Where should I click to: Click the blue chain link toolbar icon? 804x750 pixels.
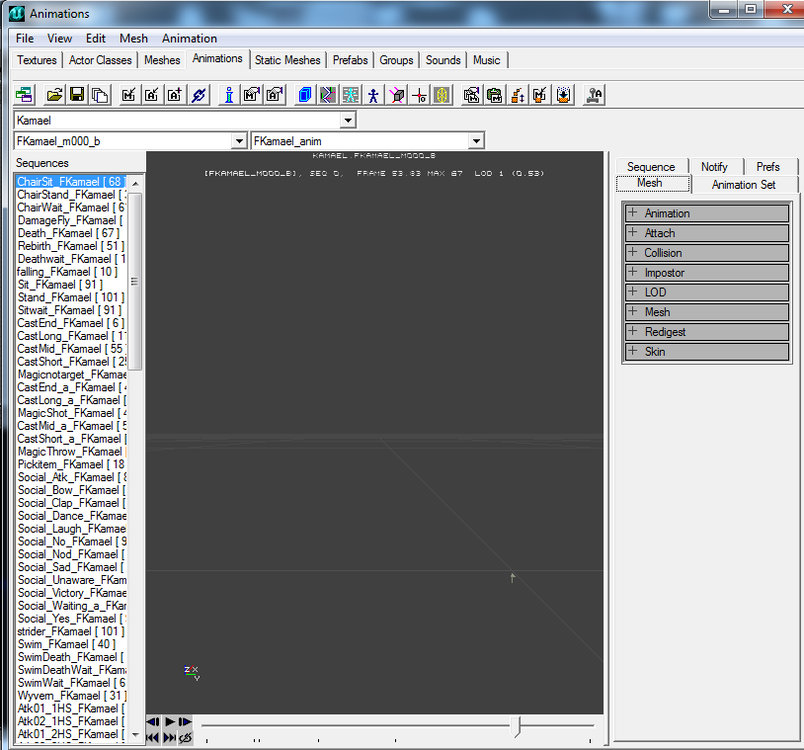click(198, 96)
